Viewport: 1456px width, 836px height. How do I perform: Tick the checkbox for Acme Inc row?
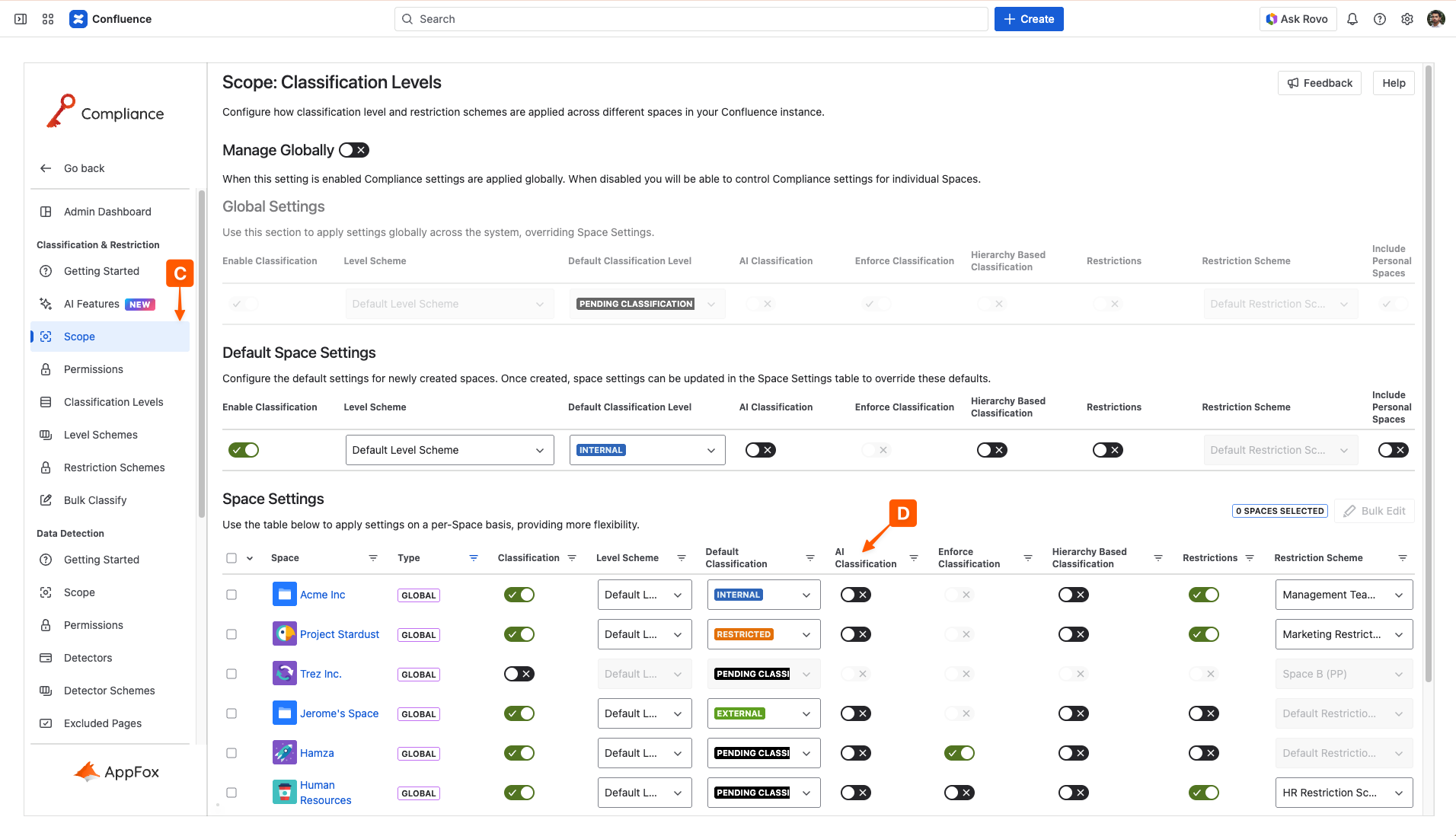click(231, 595)
